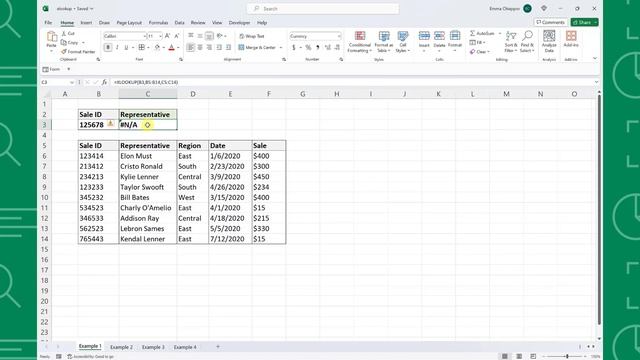The width and height of the screenshot is (640, 360).
Task: Open Sort & Filter menu
Action: pos(511,42)
